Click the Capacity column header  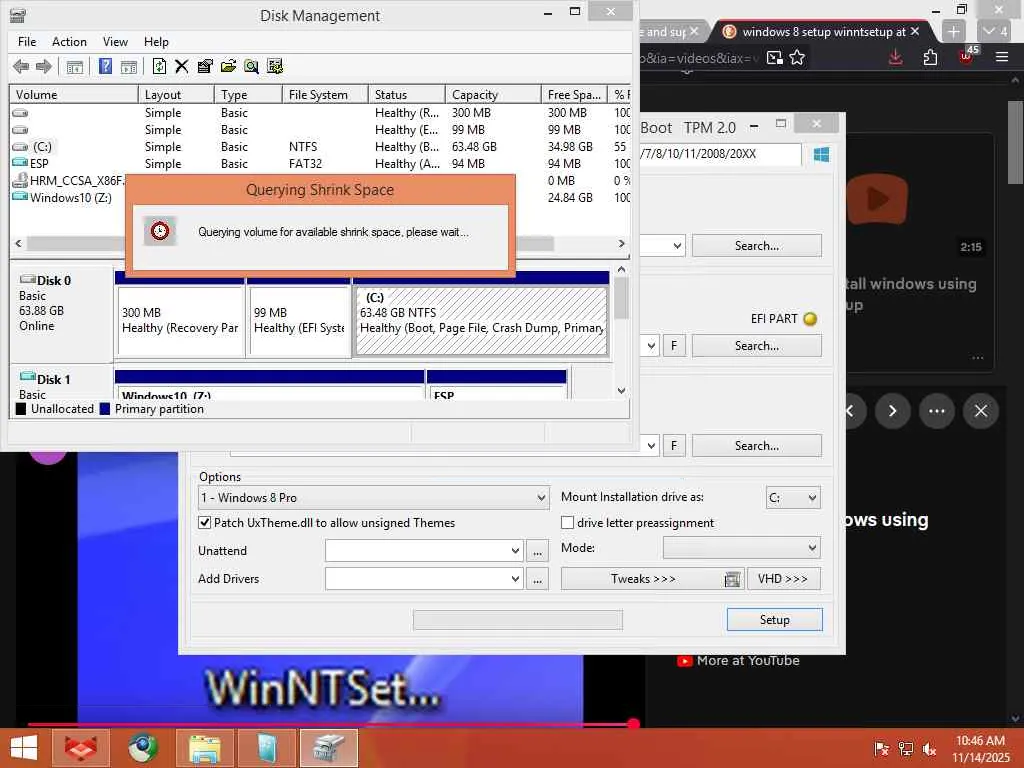click(x=493, y=95)
